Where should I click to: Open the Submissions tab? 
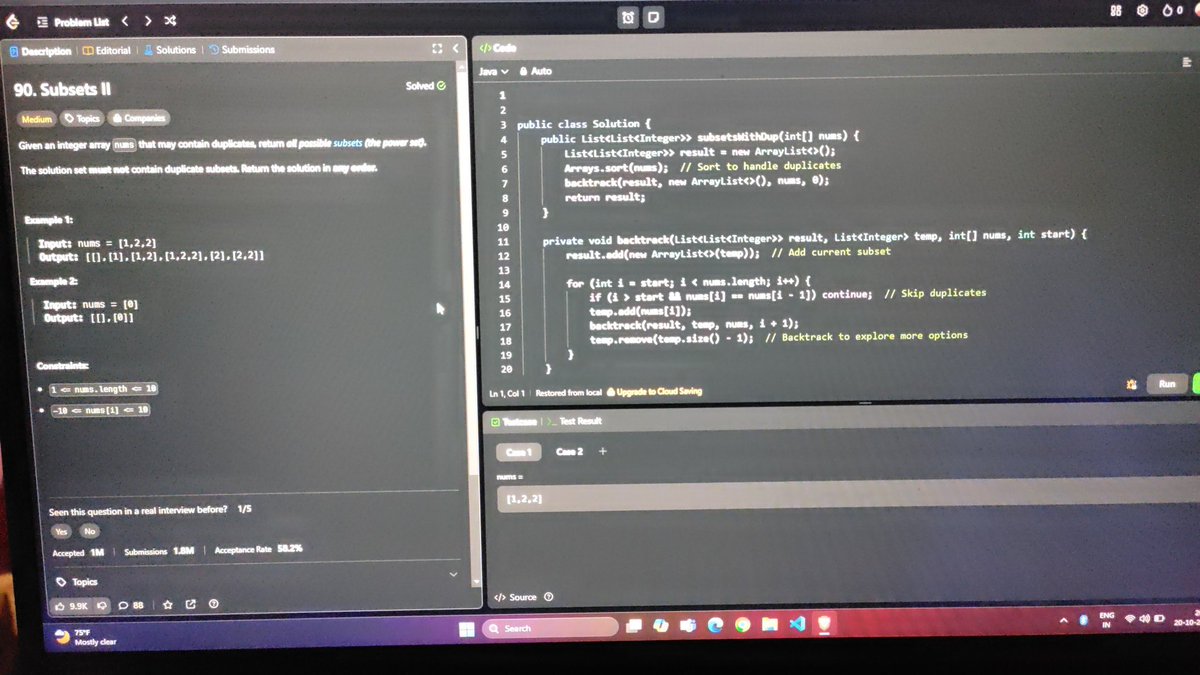pos(242,50)
